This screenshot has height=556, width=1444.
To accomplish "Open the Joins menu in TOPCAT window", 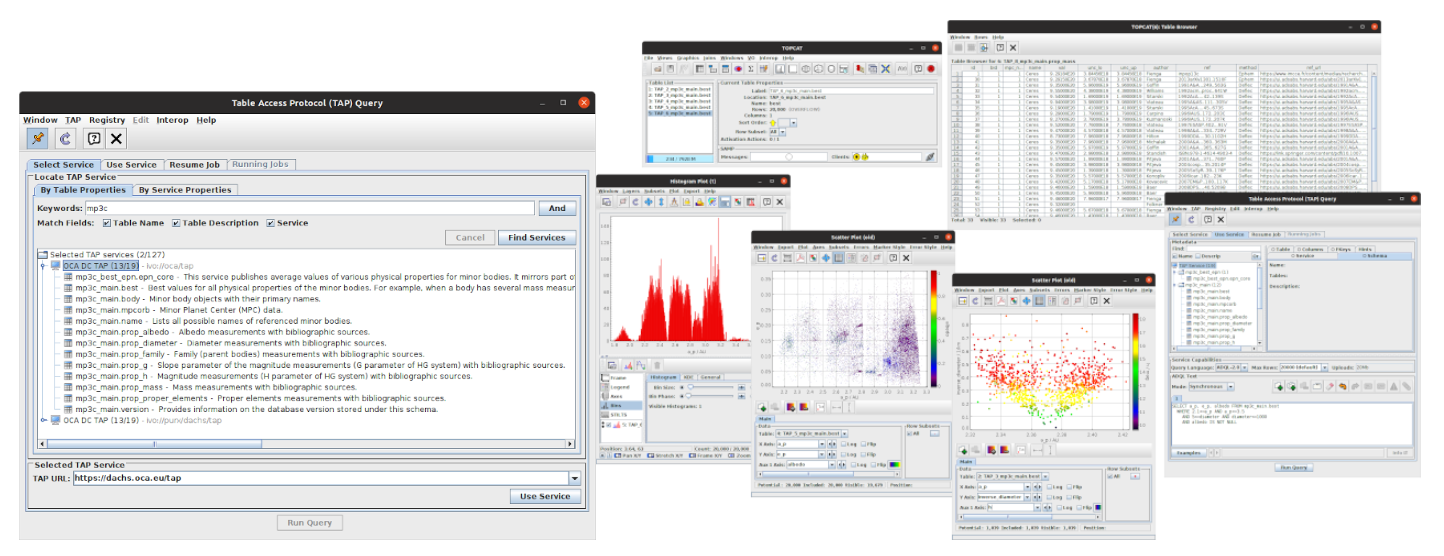I will pyautogui.click(x=710, y=58).
